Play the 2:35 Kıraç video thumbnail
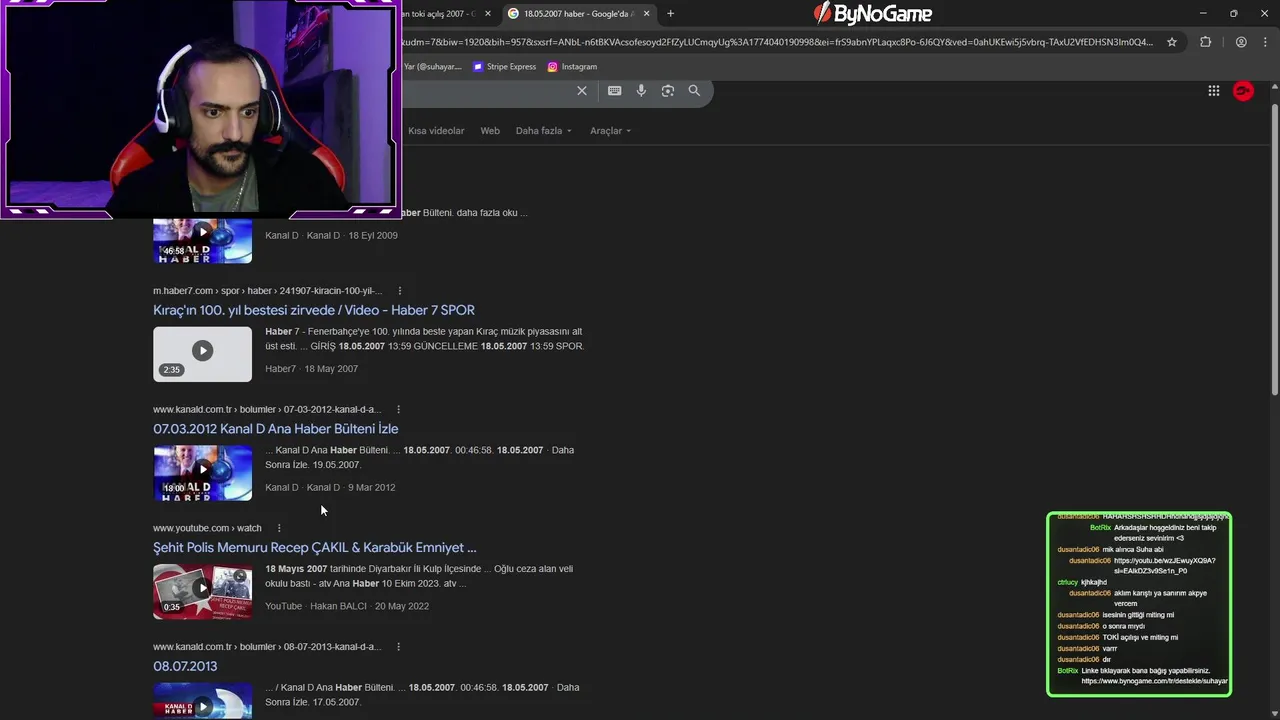The width and height of the screenshot is (1280, 720). (202, 354)
